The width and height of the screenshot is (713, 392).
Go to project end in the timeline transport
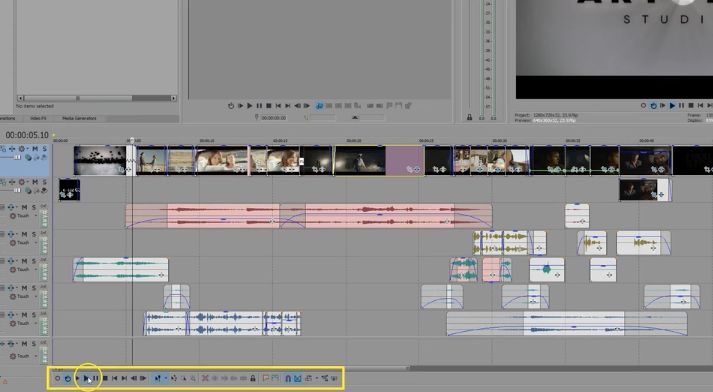(x=124, y=378)
